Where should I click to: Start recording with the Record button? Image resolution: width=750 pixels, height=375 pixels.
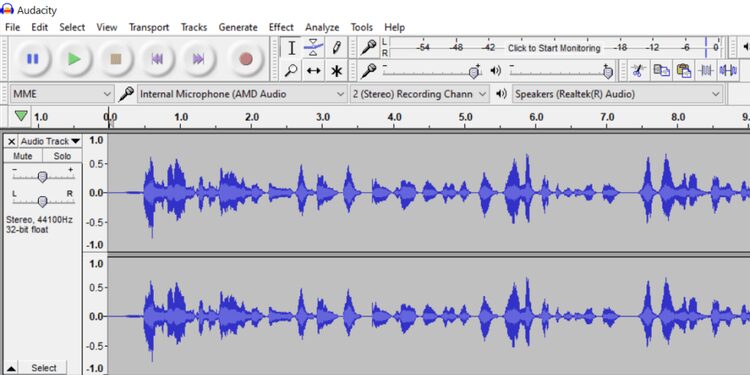[245, 59]
